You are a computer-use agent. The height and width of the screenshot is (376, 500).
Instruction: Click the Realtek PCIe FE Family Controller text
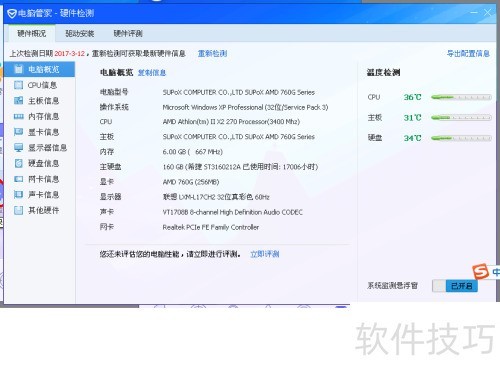(211, 227)
